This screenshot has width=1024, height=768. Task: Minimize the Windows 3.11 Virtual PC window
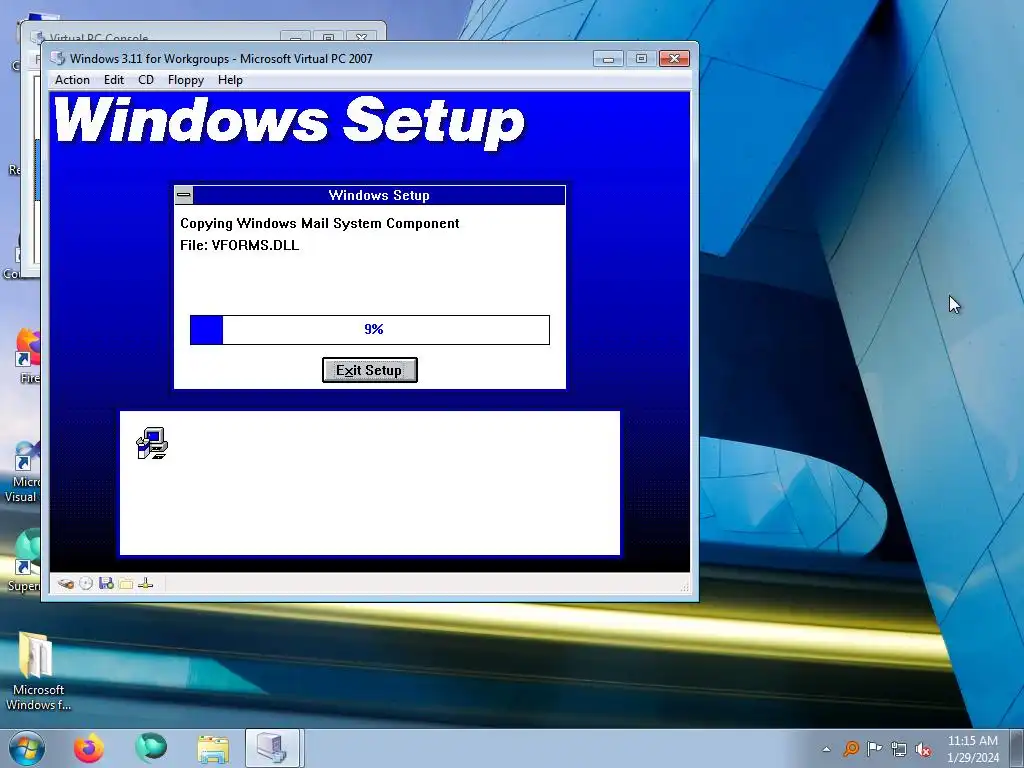(x=608, y=59)
